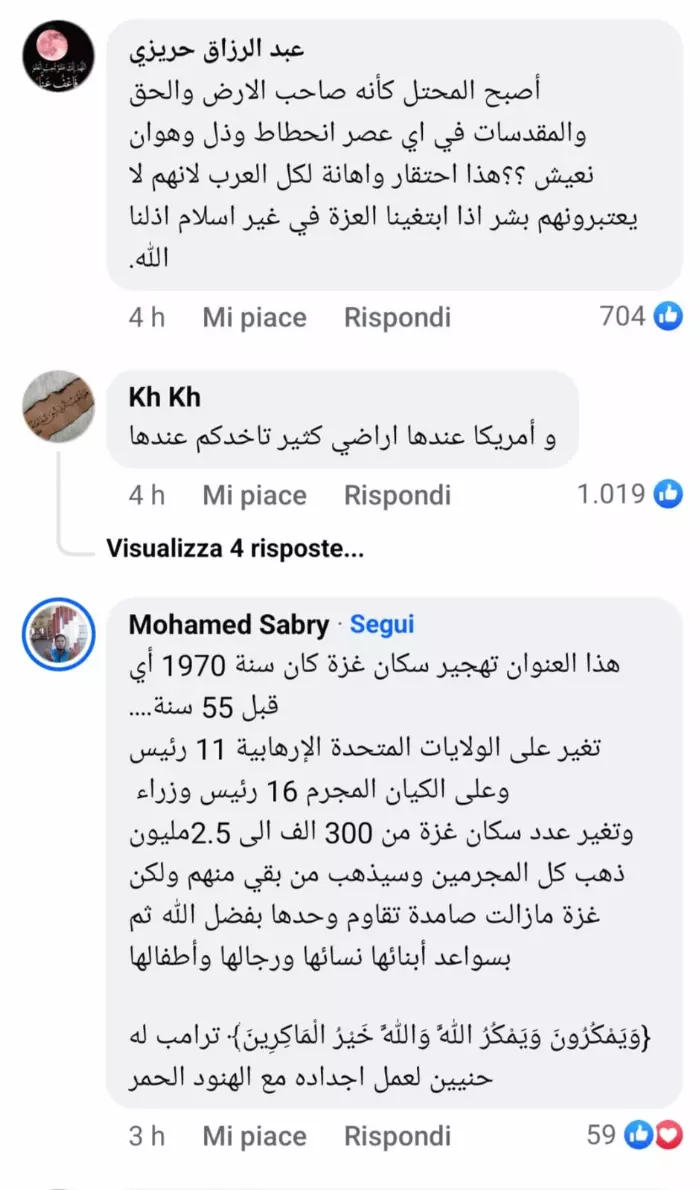The width and height of the screenshot is (700, 1190).
Task: Open the Mohamed Sabry name link
Action: pos(229,625)
